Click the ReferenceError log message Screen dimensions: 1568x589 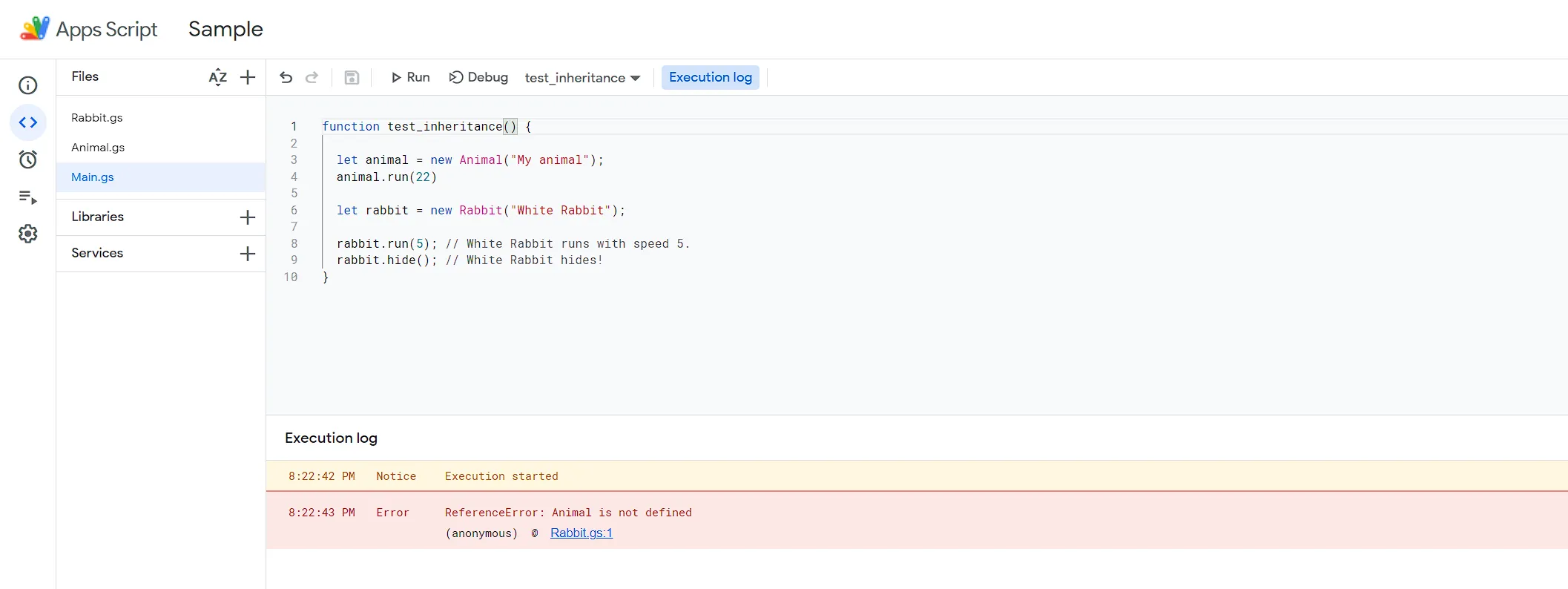click(568, 513)
